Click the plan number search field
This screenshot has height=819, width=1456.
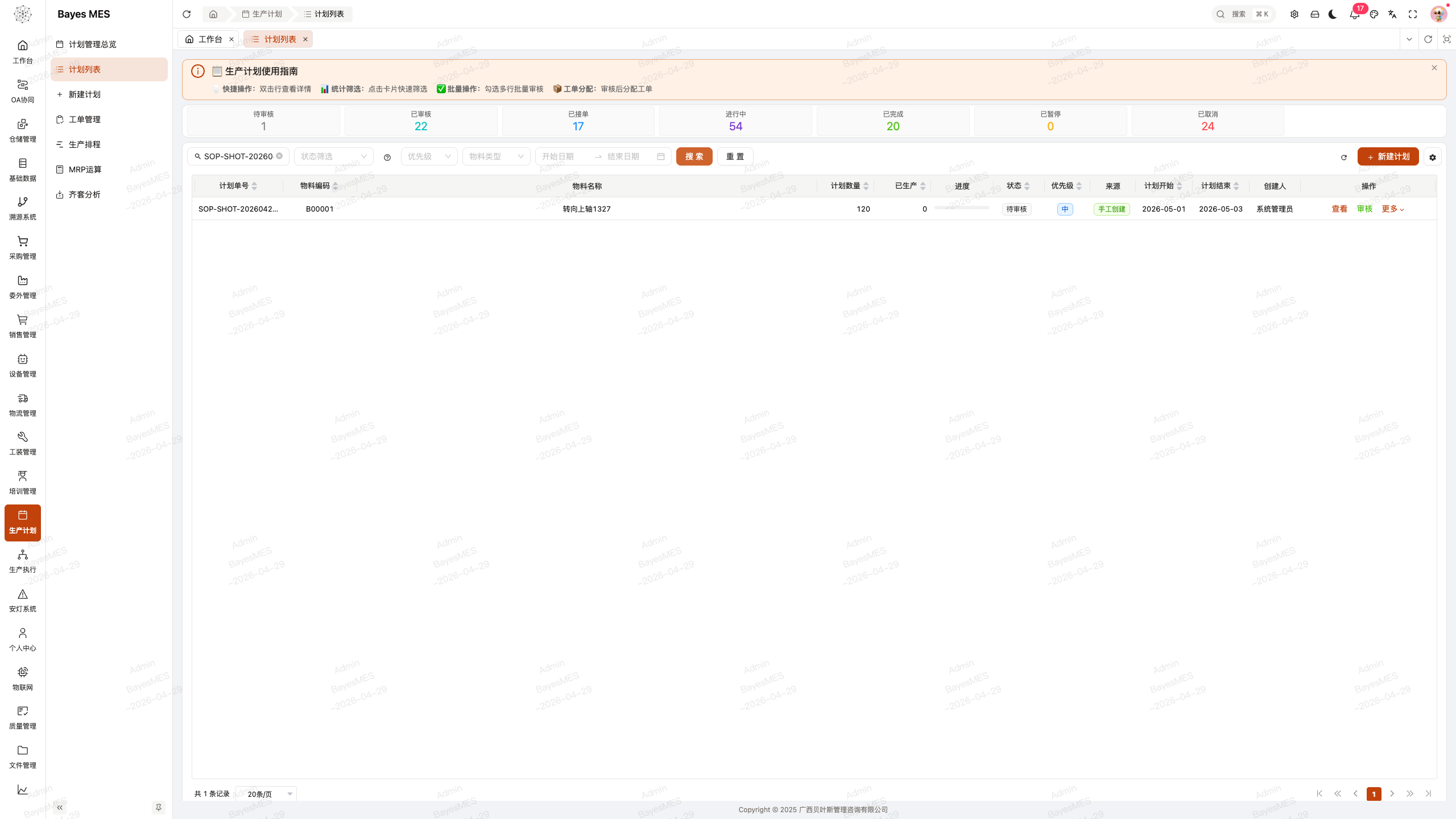point(238,156)
